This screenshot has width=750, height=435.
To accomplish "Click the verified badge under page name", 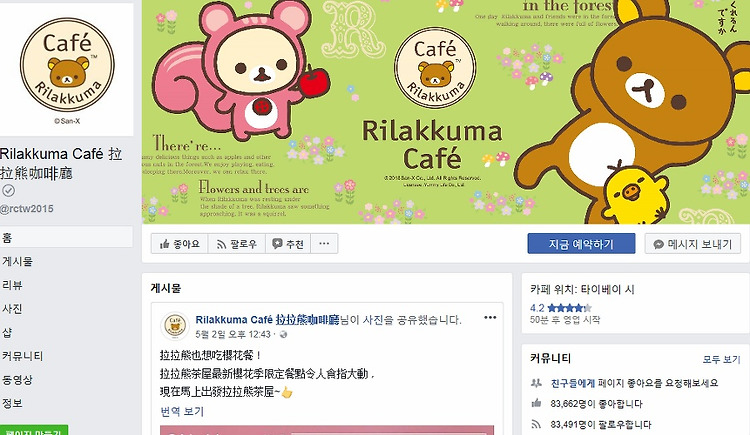I will click(x=8, y=190).
